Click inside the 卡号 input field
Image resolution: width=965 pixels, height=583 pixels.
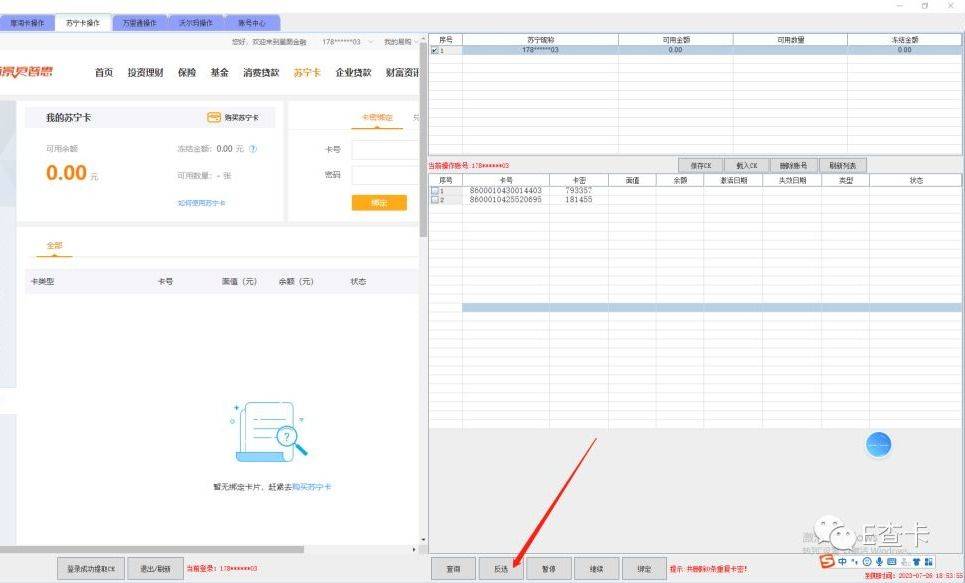coord(385,147)
